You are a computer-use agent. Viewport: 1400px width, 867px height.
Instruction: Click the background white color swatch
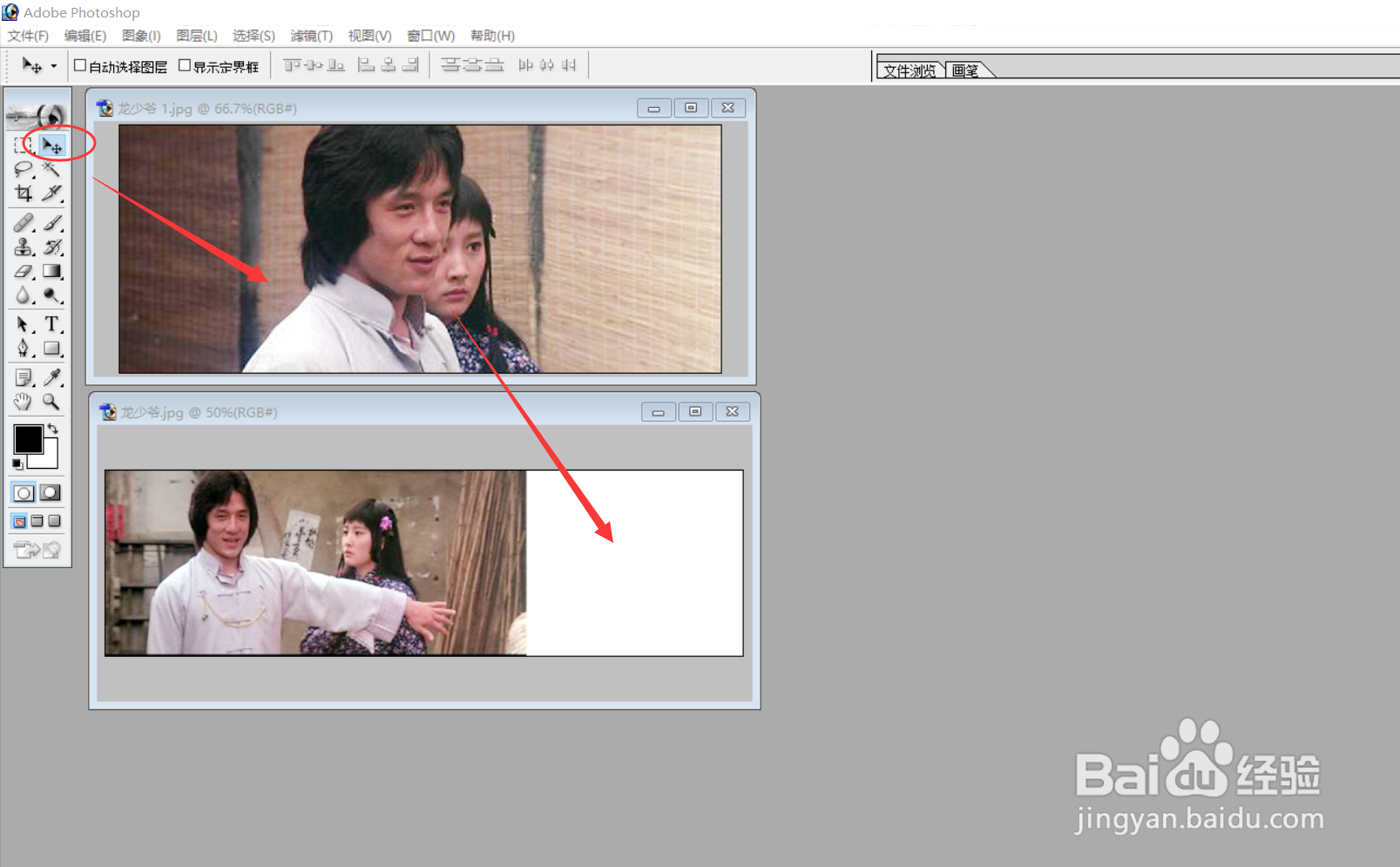click(x=49, y=460)
